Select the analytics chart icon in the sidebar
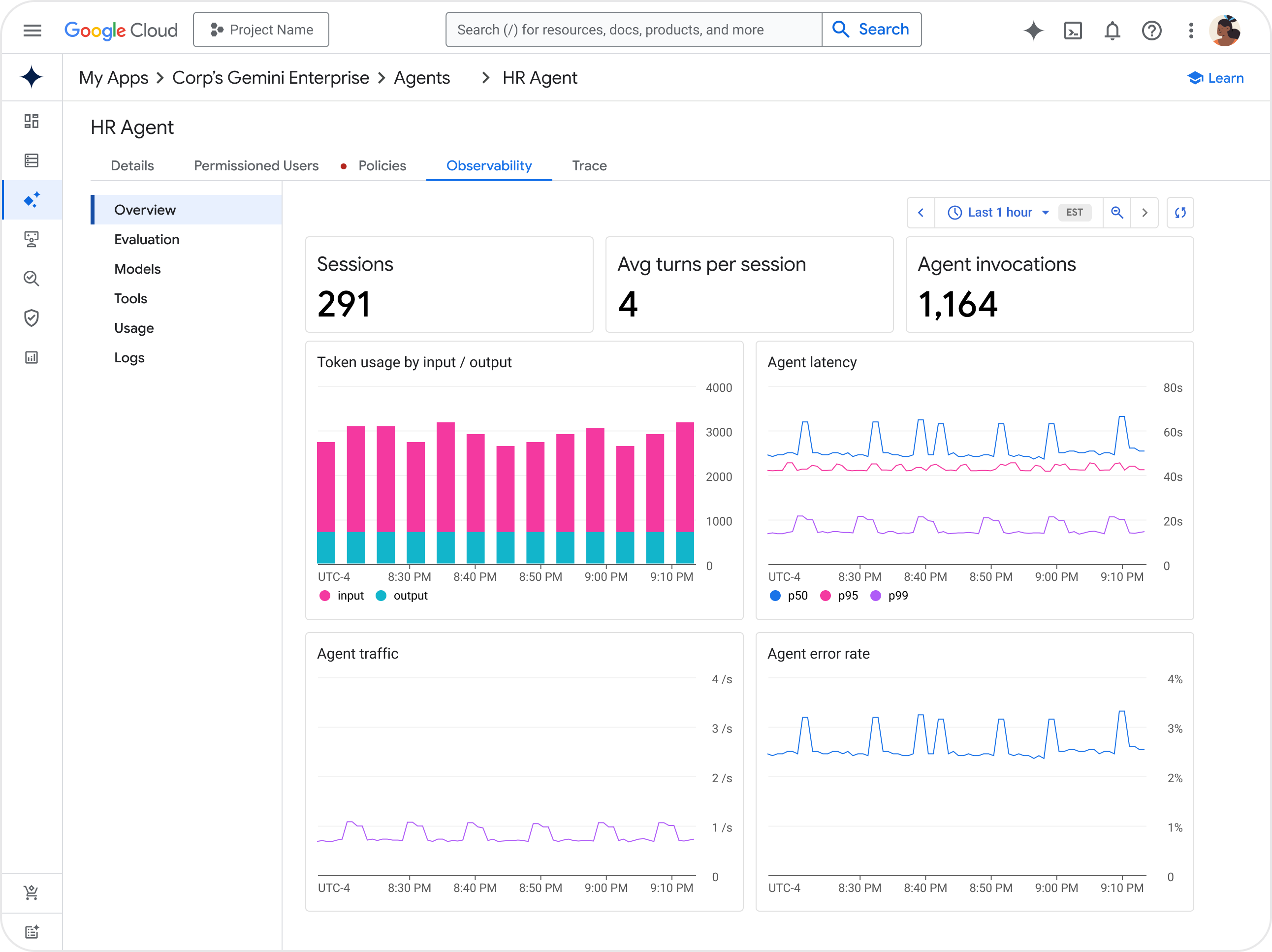Image resolution: width=1272 pixels, height=952 pixels. [32, 357]
